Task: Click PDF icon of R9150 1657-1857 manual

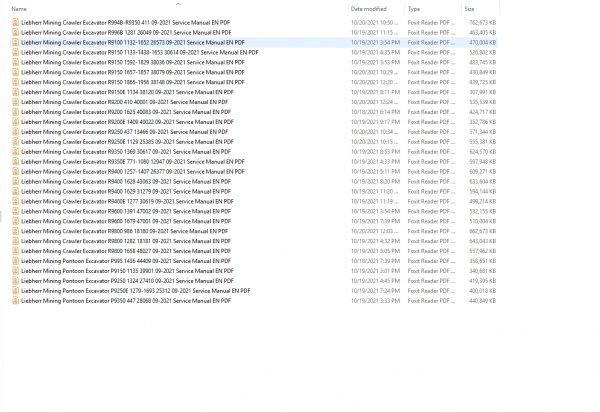Action: coord(15,72)
